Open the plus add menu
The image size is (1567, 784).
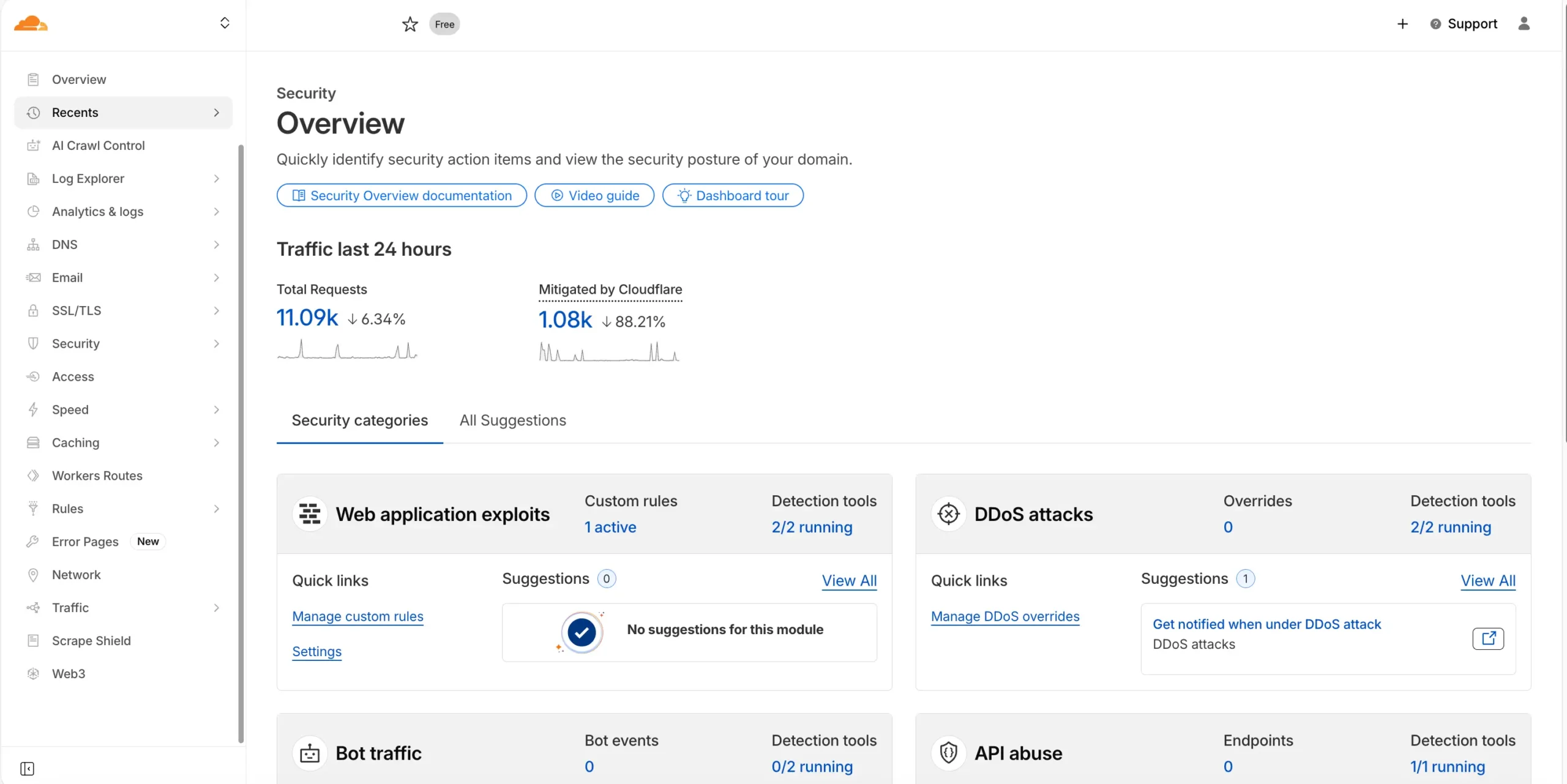click(x=1402, y=24)
